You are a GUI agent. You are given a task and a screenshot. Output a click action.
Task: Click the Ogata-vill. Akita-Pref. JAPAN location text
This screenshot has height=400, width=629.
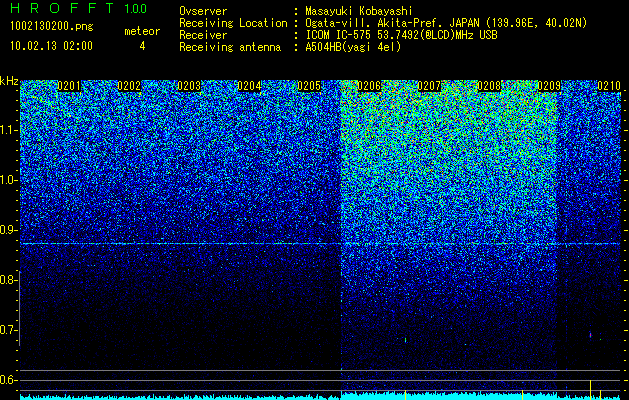[x=446, y=23]
